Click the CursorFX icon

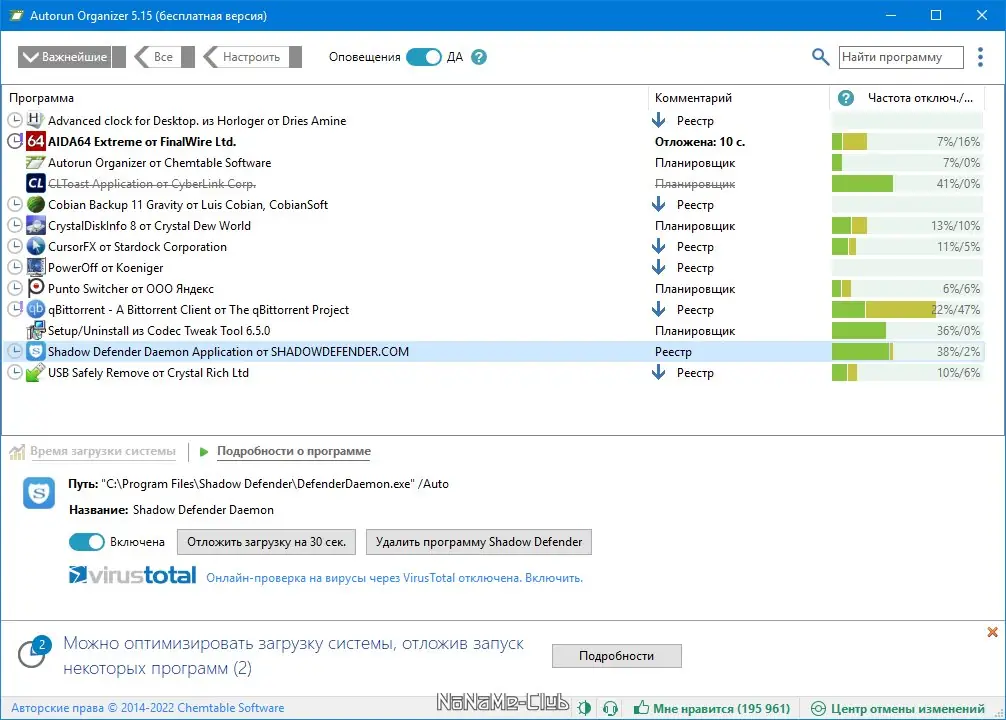(x=36, y=246)
